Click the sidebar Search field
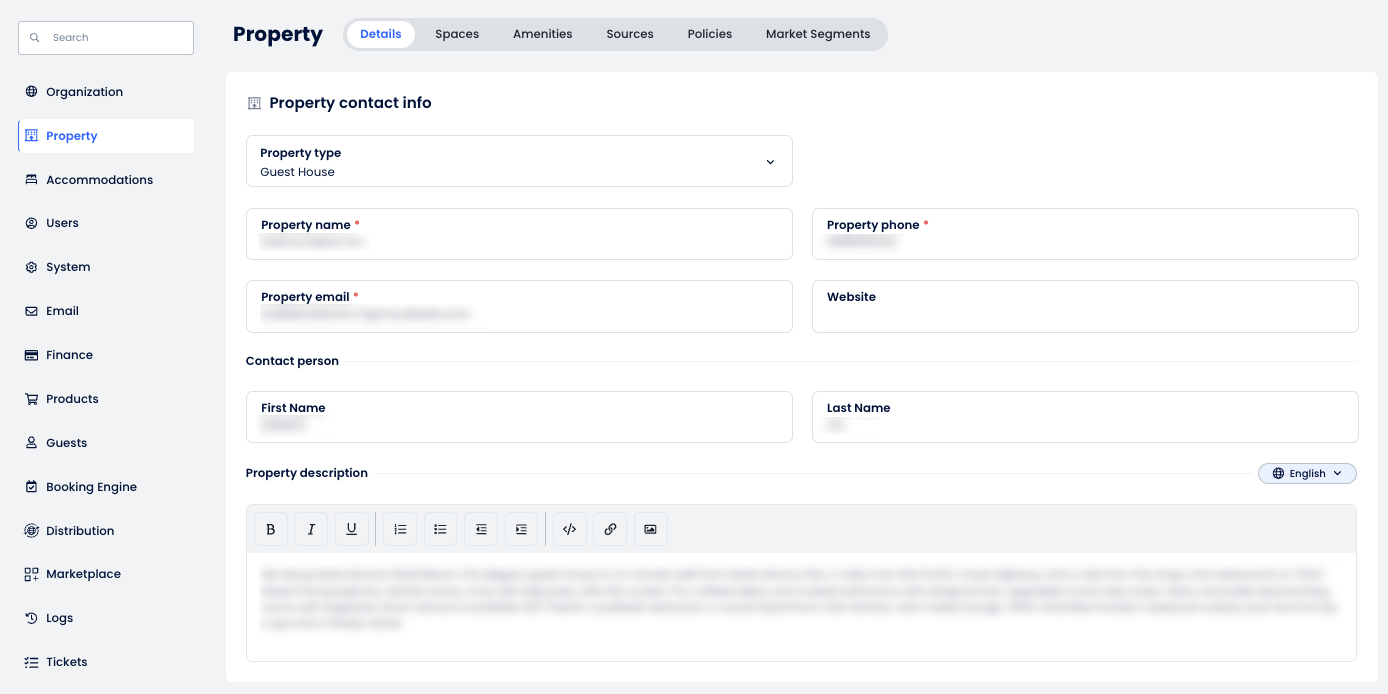The image size is (1388, 694). (x=106, y=38)
